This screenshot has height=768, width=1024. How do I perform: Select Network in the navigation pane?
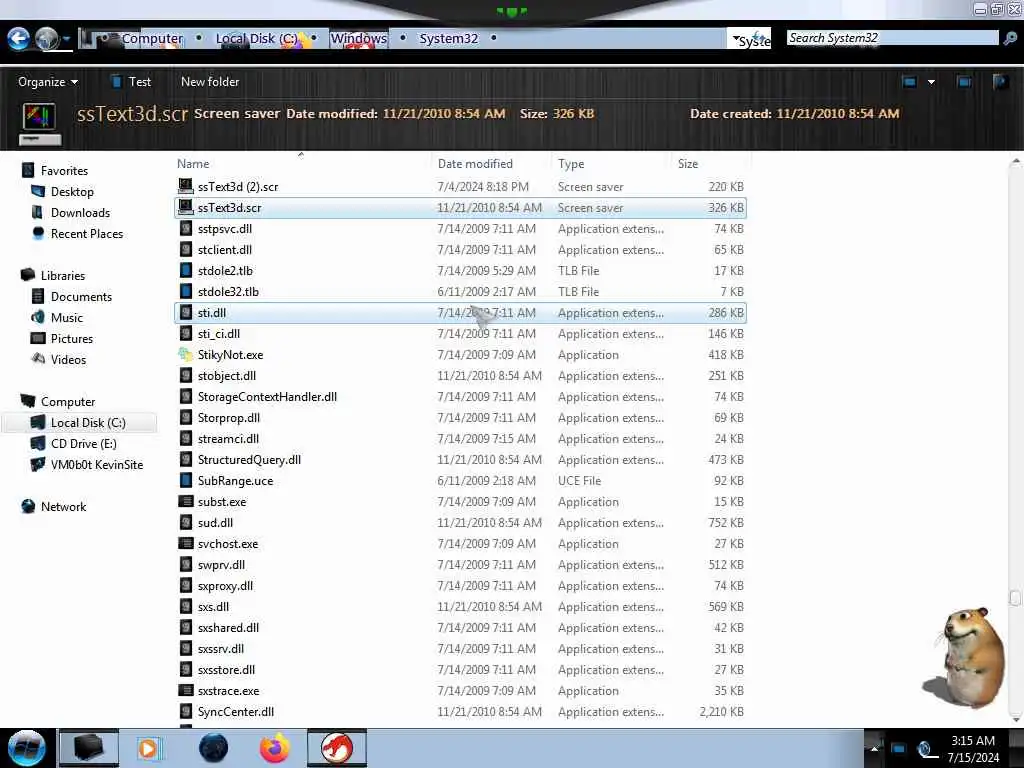coord(63,506)
